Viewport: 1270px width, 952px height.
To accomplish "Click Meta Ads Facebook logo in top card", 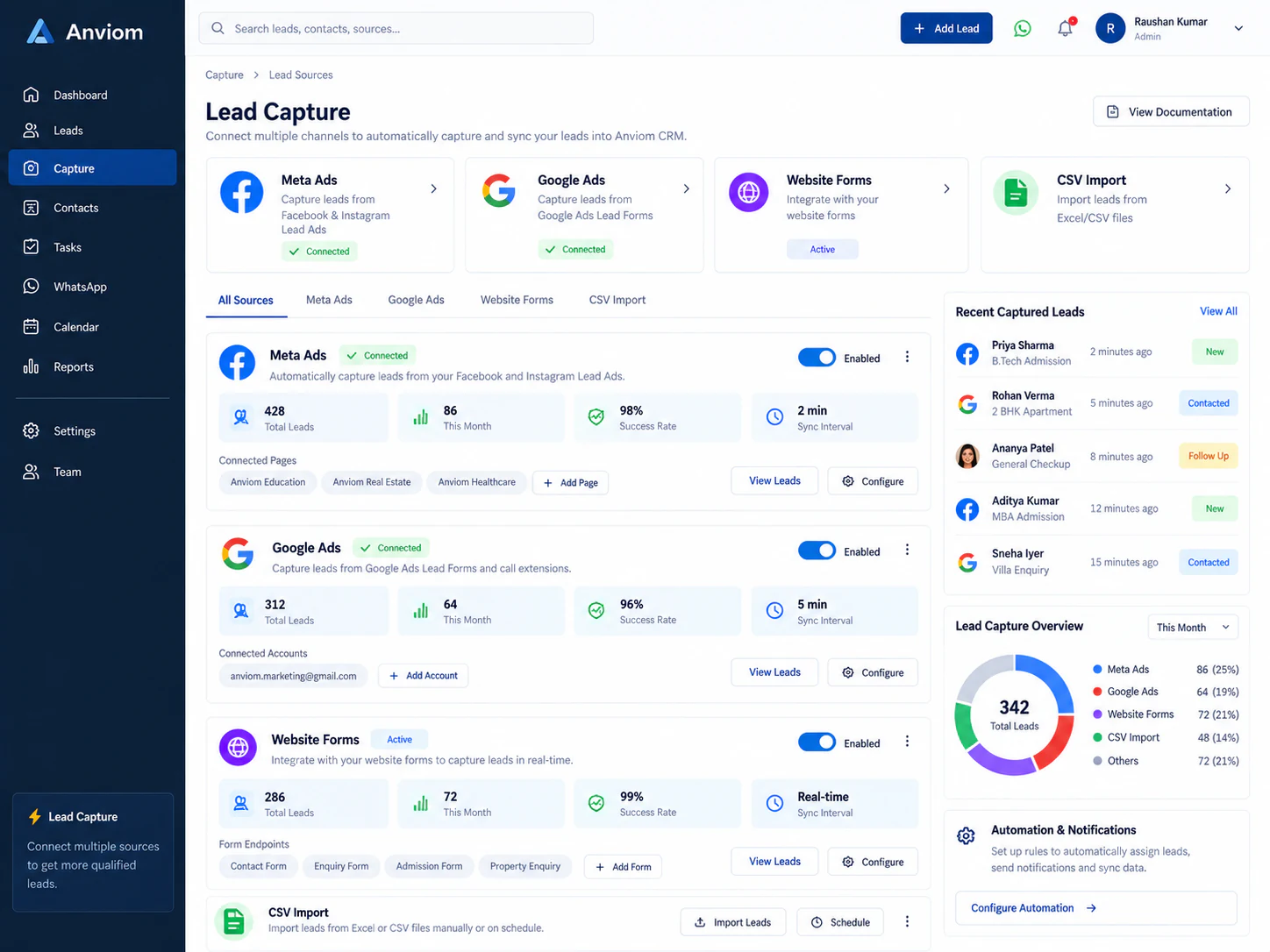I will pyautogui.click(x=242, y=193).
